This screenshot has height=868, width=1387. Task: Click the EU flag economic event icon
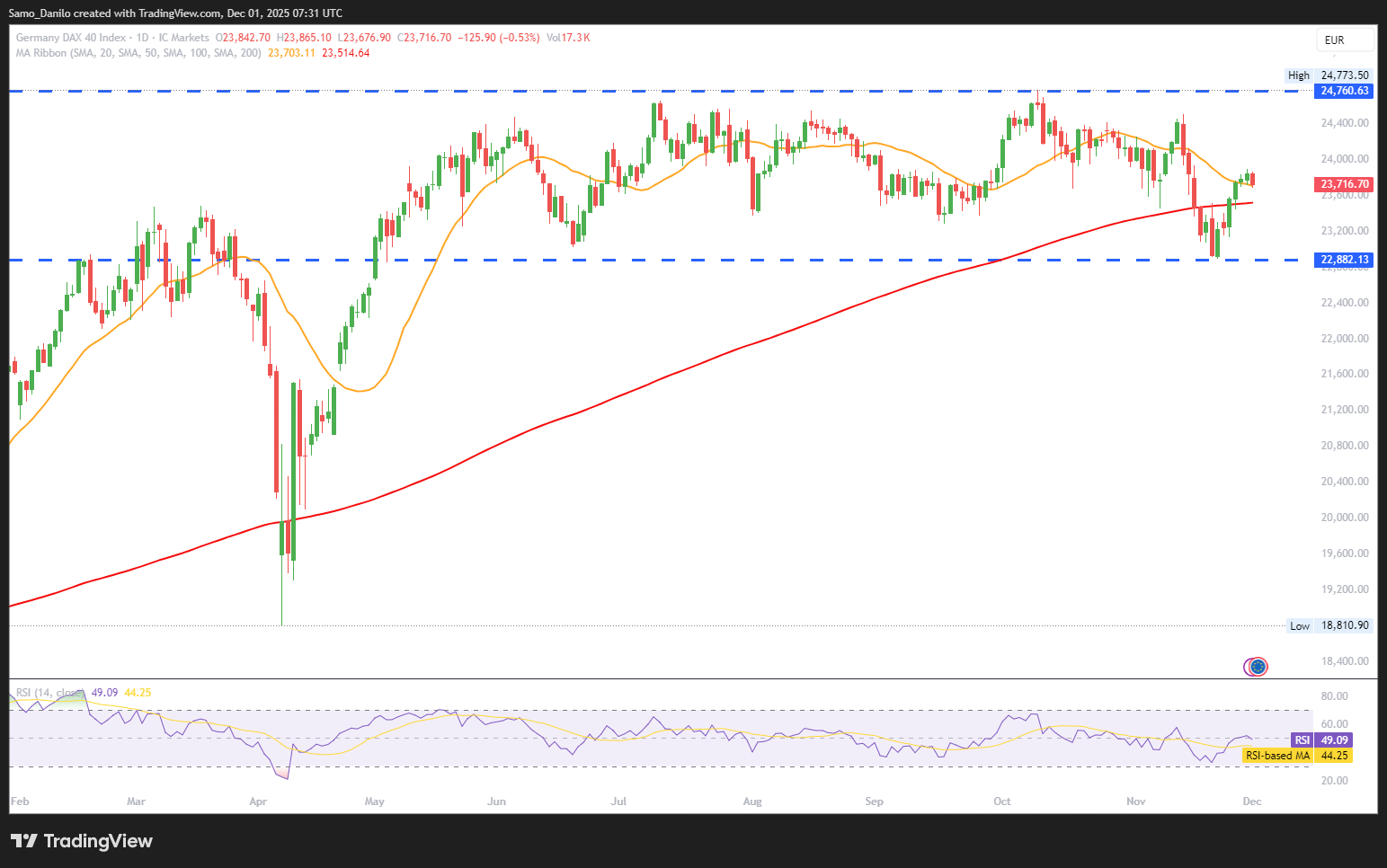1258,666
